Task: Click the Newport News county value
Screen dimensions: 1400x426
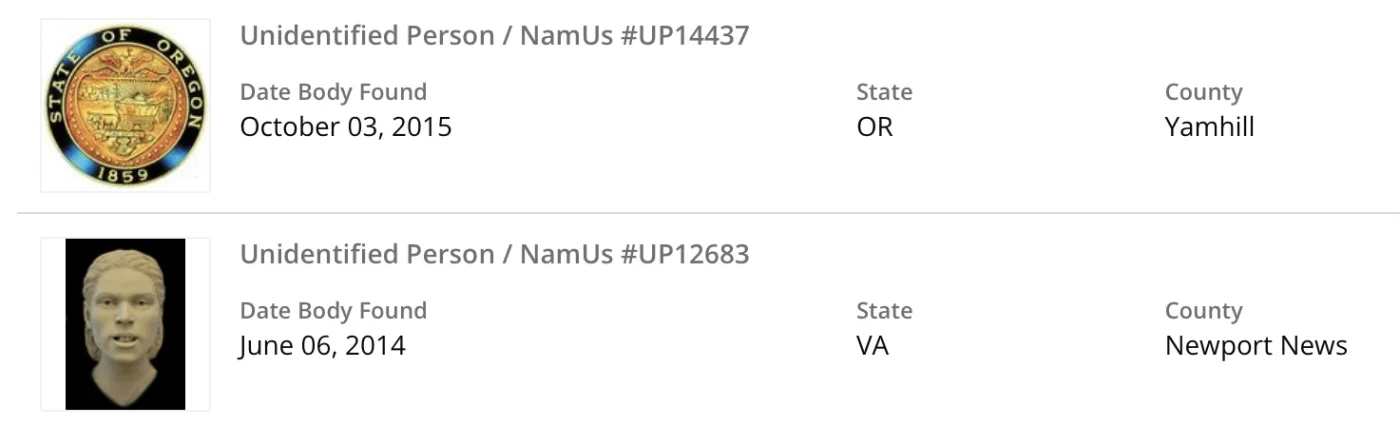Action: pyautogui.click(x=1256, y=346)
